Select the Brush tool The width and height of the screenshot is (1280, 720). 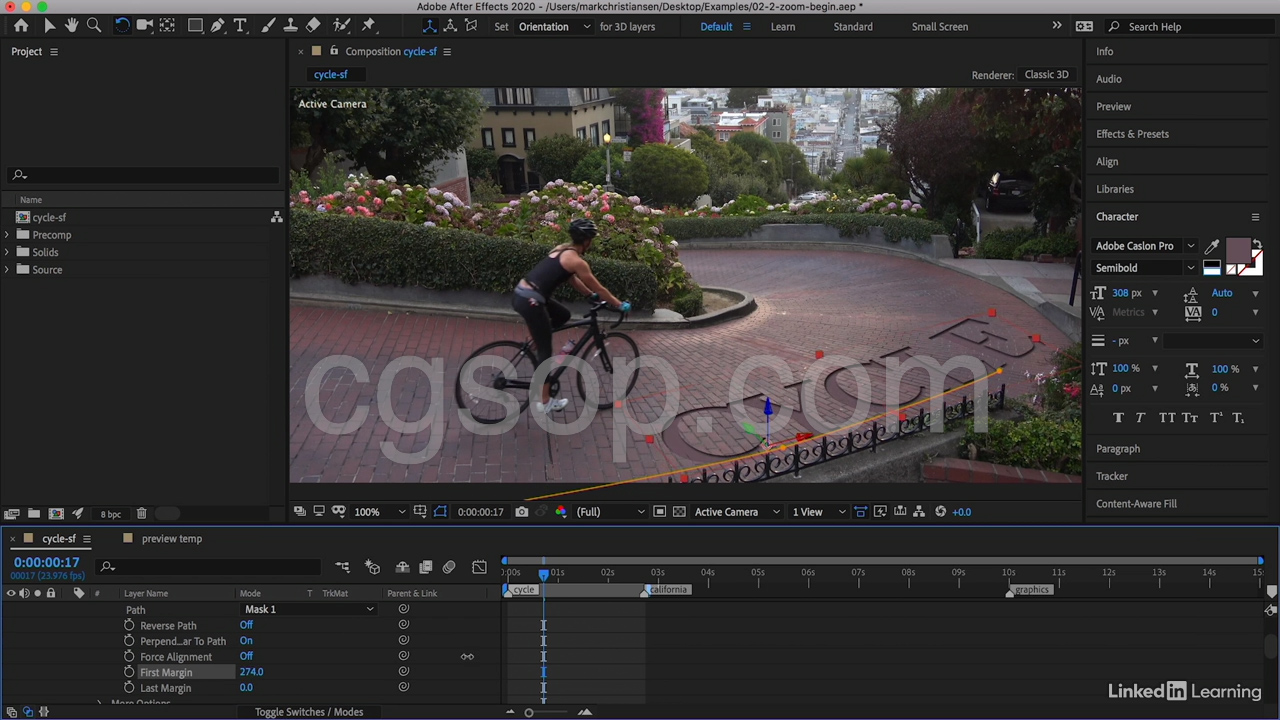tap(268, 26)
